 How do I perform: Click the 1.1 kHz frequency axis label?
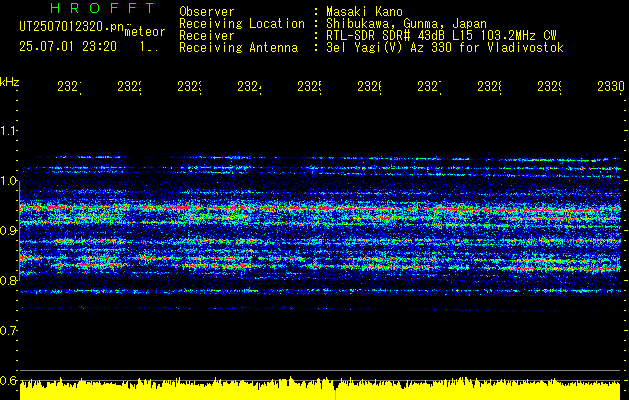[8, 130]
